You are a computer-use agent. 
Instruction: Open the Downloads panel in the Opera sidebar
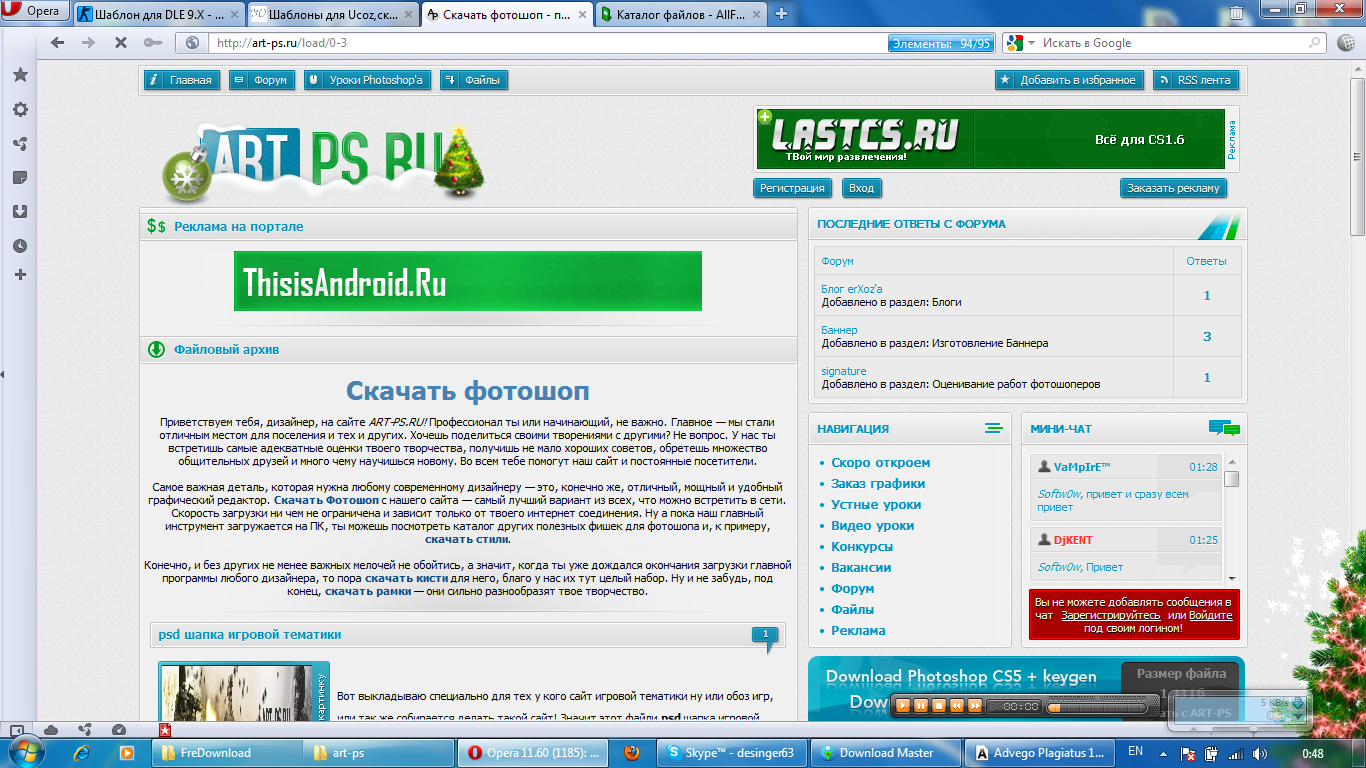tap(20, 212)
